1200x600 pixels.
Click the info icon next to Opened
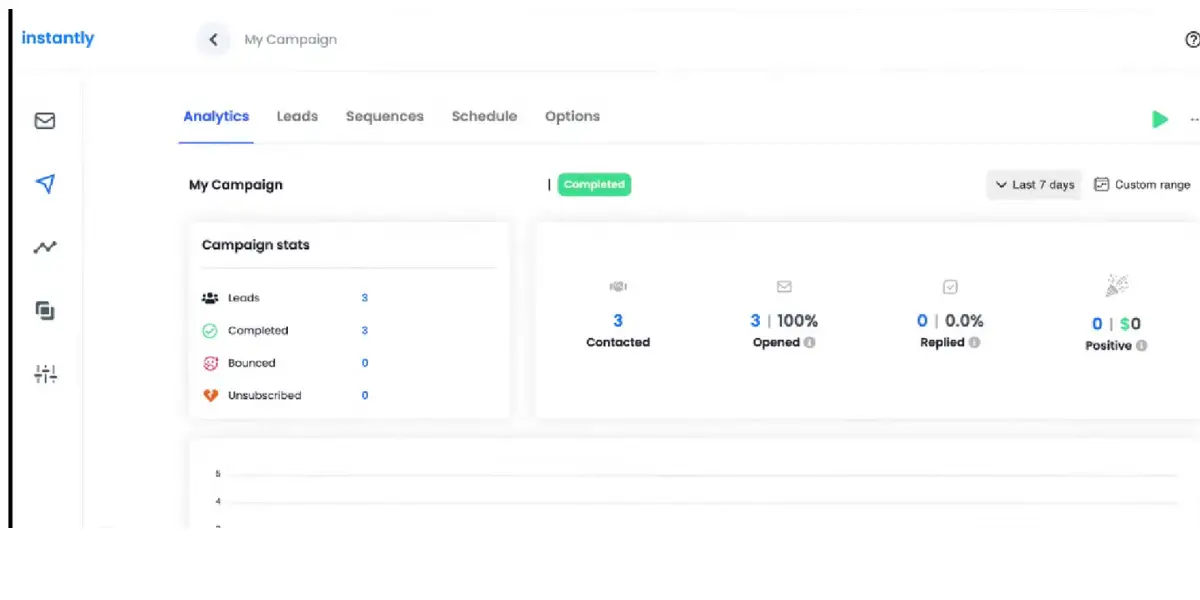click(x=809, y=343)
